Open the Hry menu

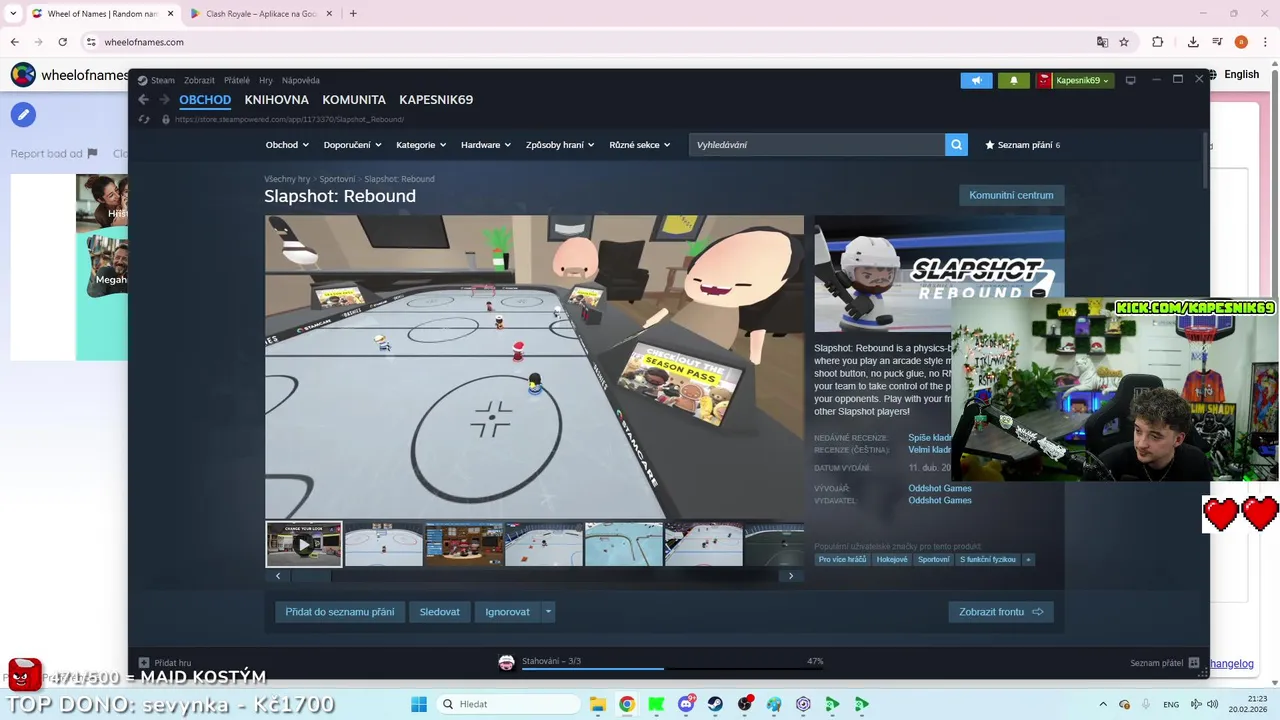tap(266, 80)
